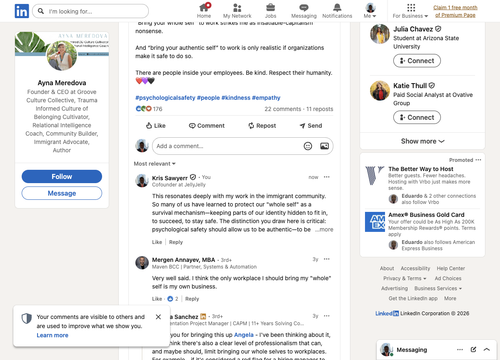This screenshot has height=360, width=500.
Task: Open Katie Thull's profile name
Action: click(410, 86)
